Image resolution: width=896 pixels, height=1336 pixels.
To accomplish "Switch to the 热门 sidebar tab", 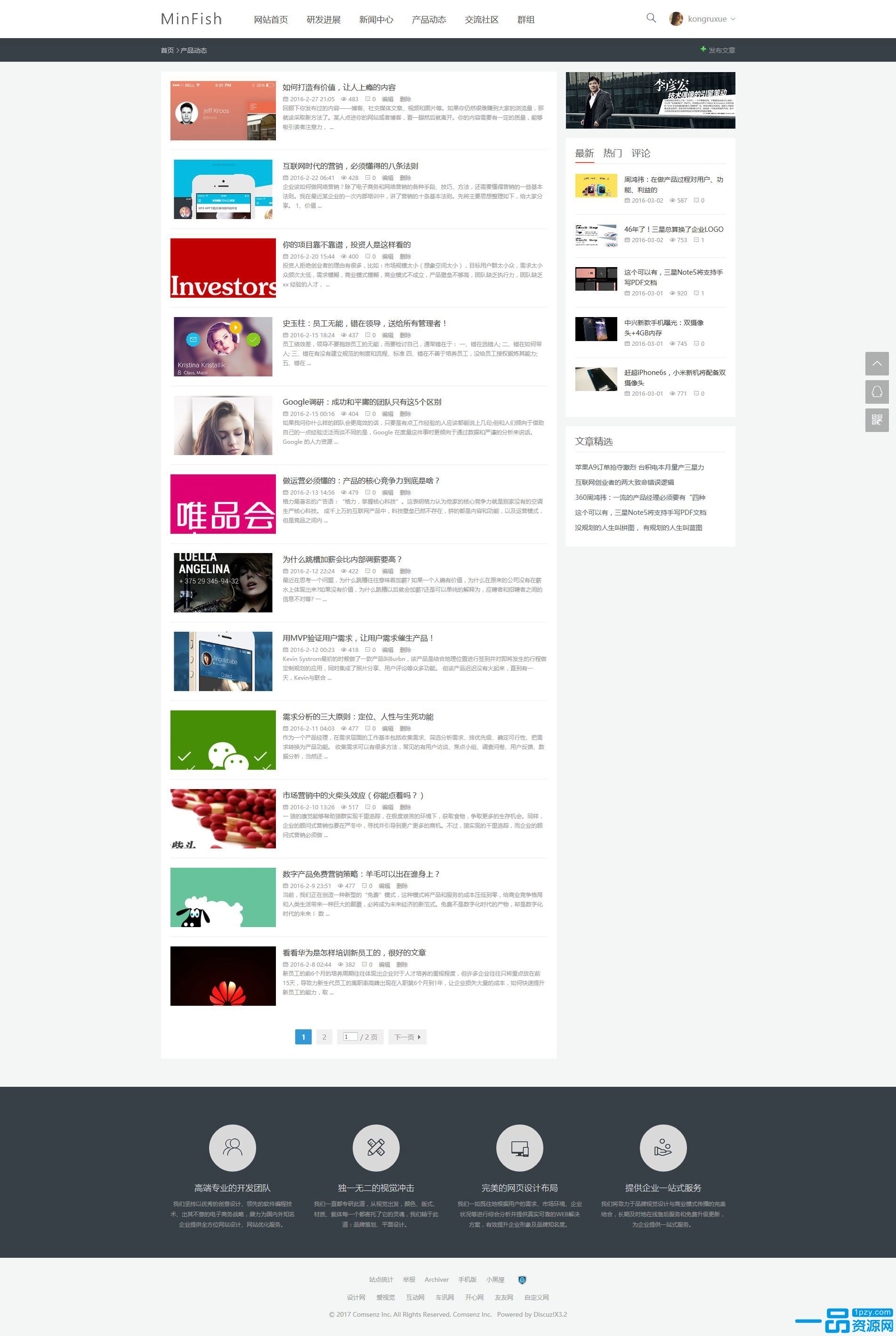I will click(x=613, y=153).
